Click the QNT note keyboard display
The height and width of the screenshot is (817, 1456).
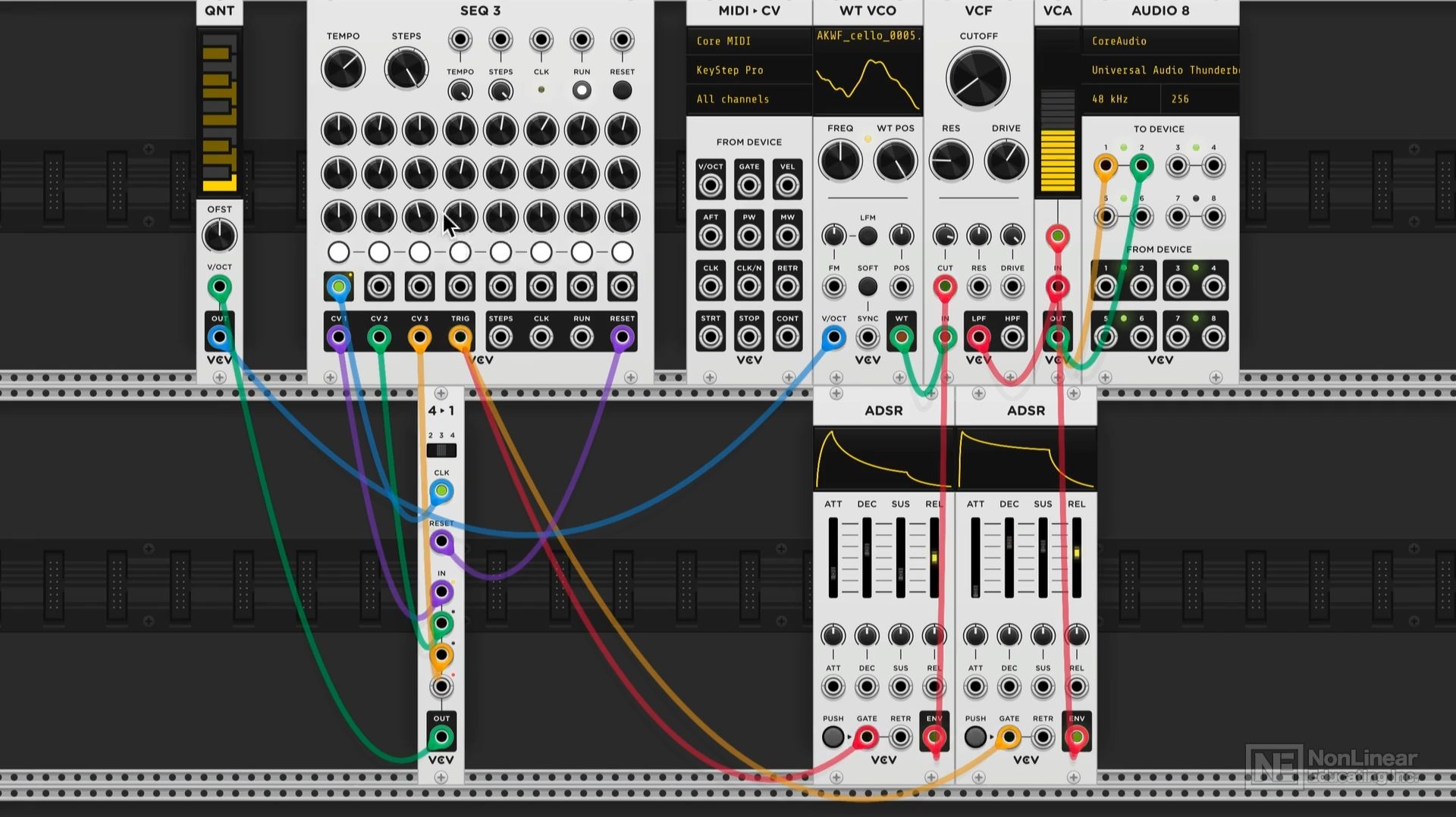(219, 112)
